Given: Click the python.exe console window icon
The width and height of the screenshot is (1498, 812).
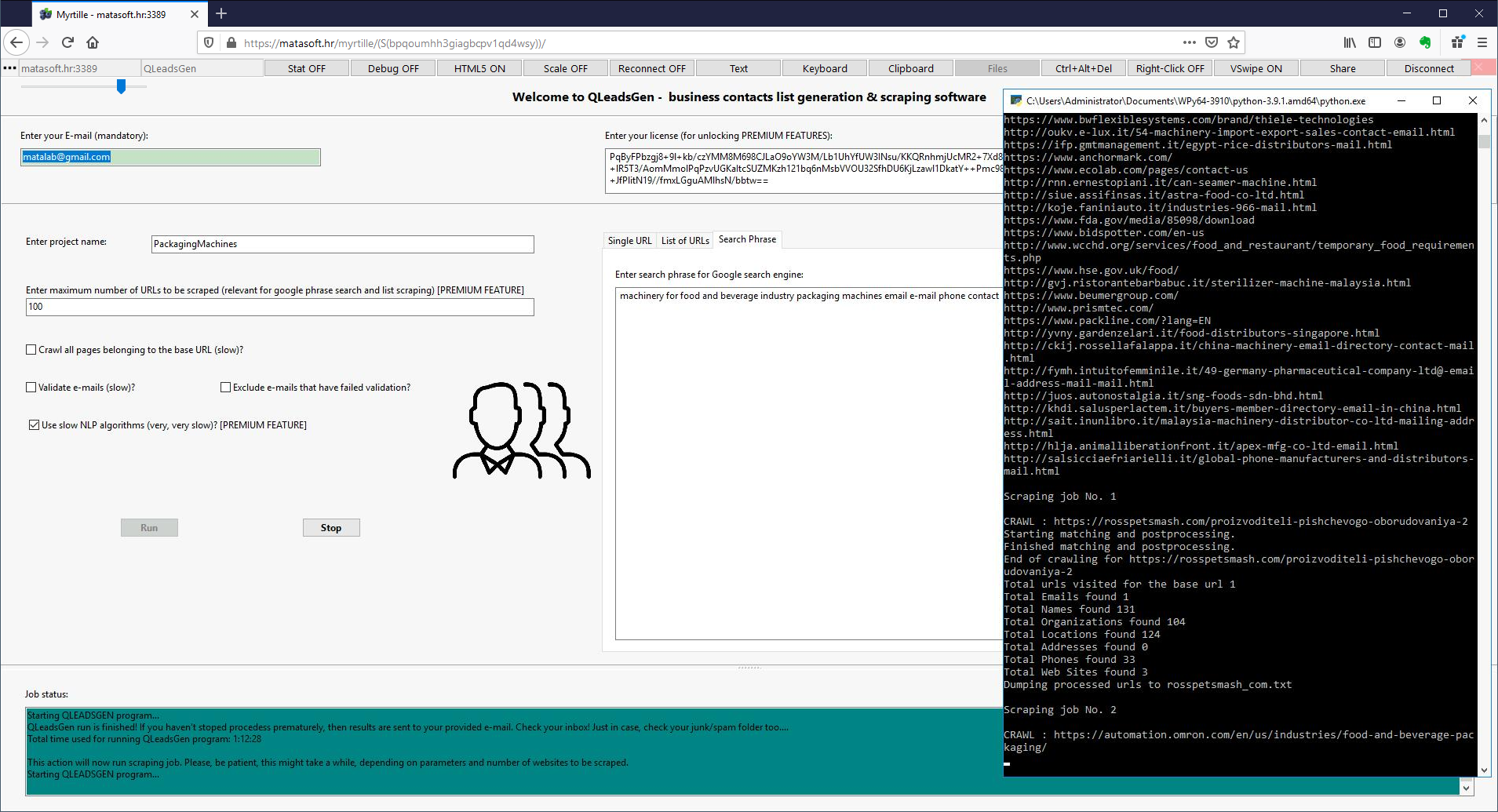Looking at the screenshot, I should click(x=1016, y=100).
